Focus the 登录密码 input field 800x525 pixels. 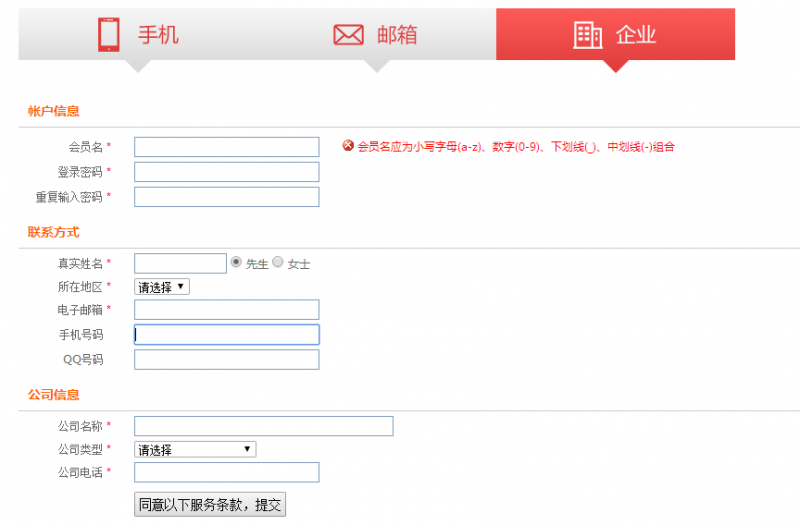coord(227,172)
